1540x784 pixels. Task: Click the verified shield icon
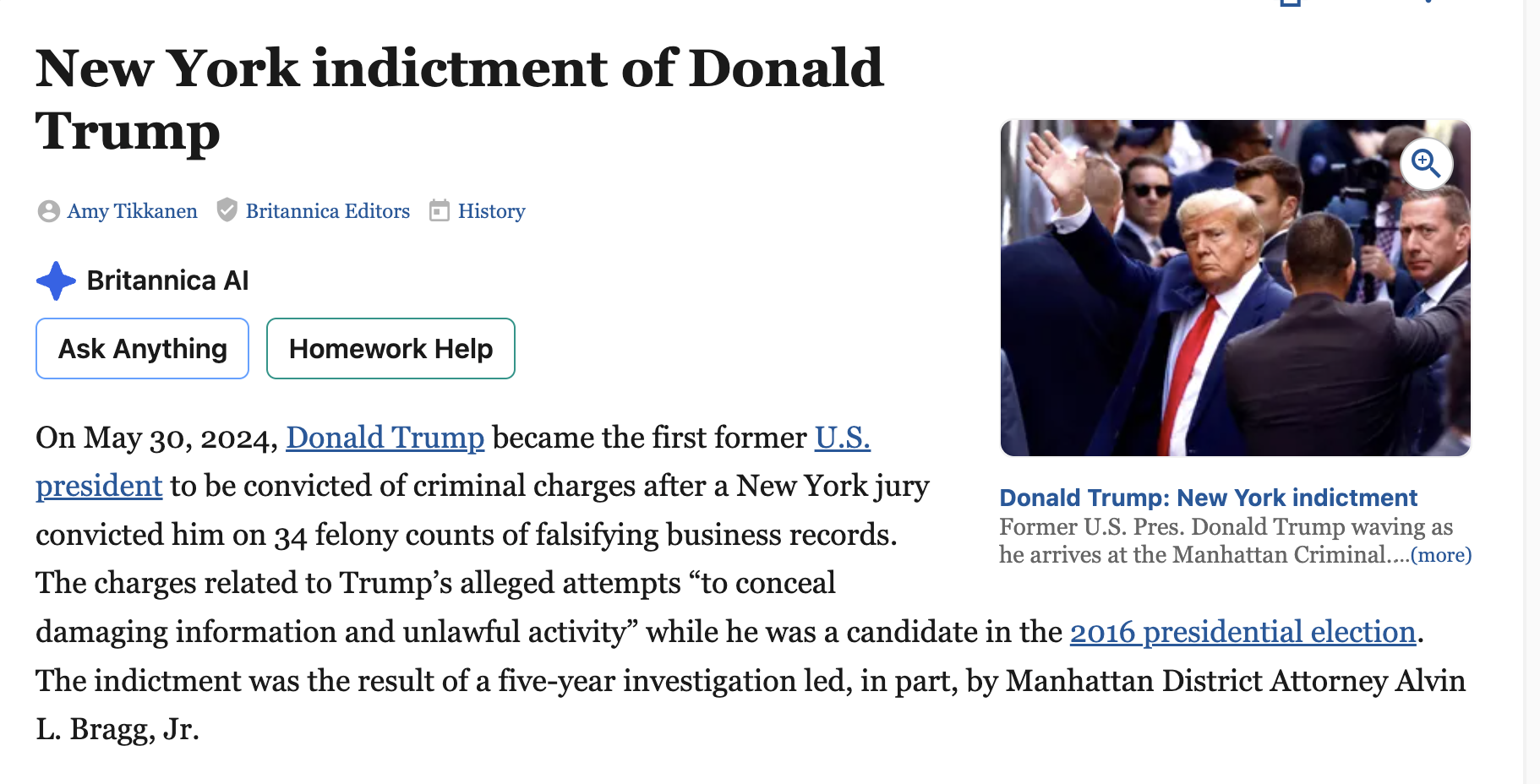227,210
